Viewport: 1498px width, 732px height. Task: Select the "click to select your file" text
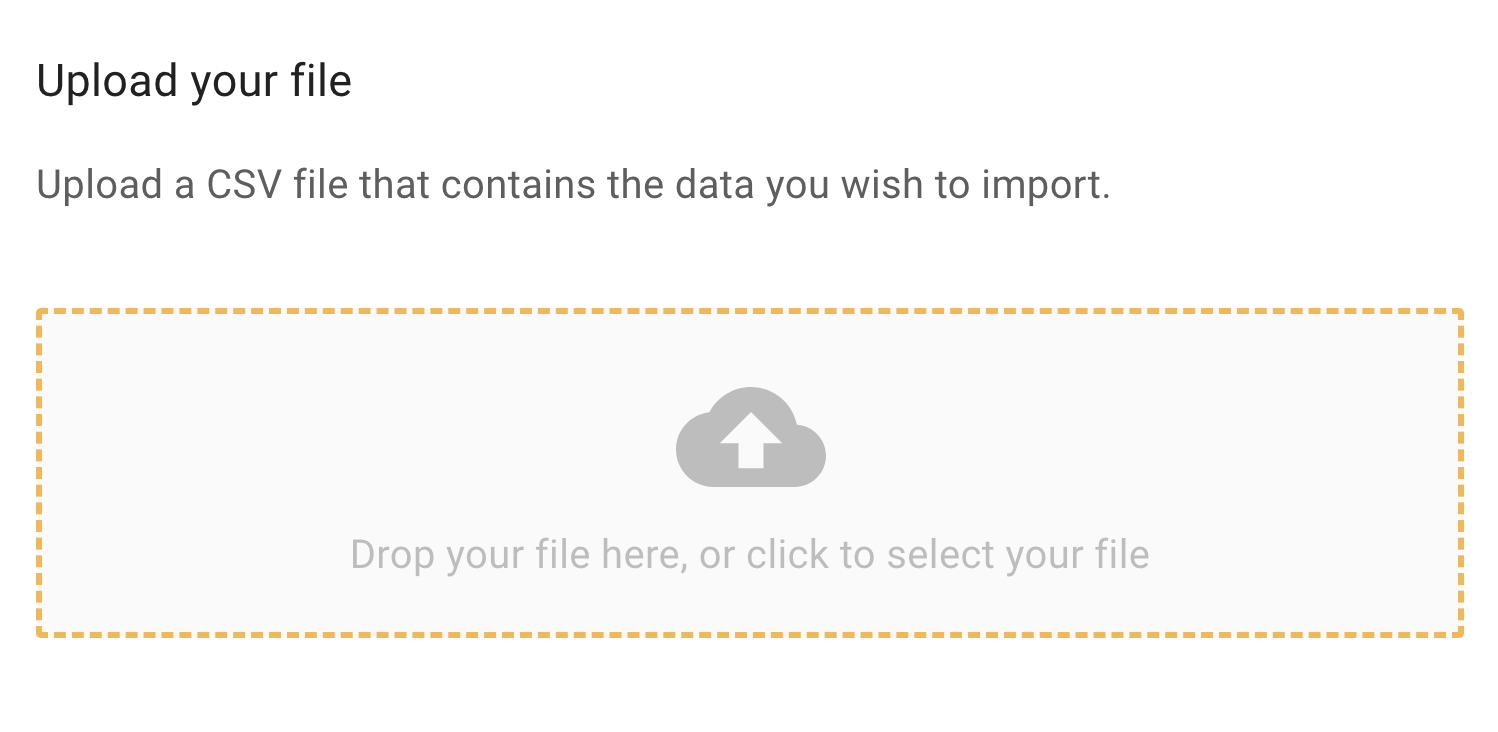click(x=947, y=554)
